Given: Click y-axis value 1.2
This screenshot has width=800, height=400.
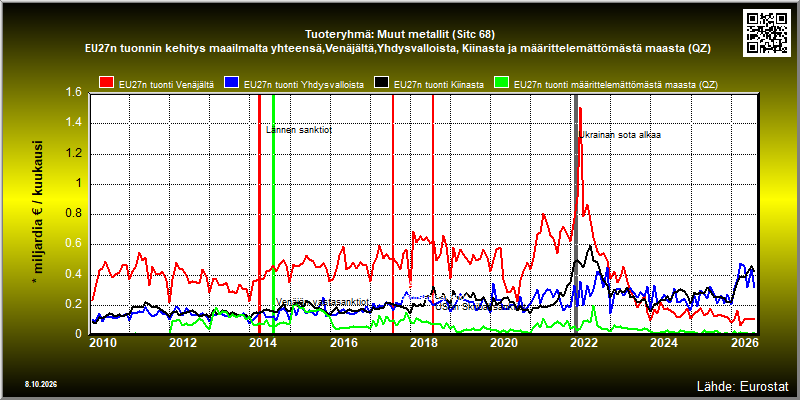Looking at the screenshot, I should pyautogui.click(x=73, y=154).
